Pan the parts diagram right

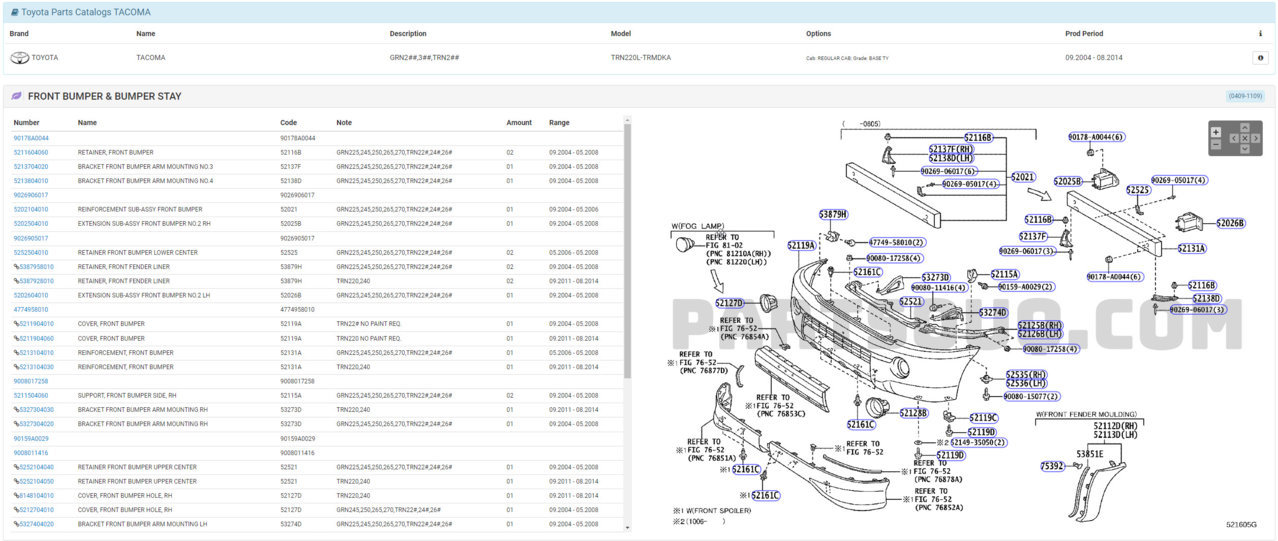coord(1256,138)
